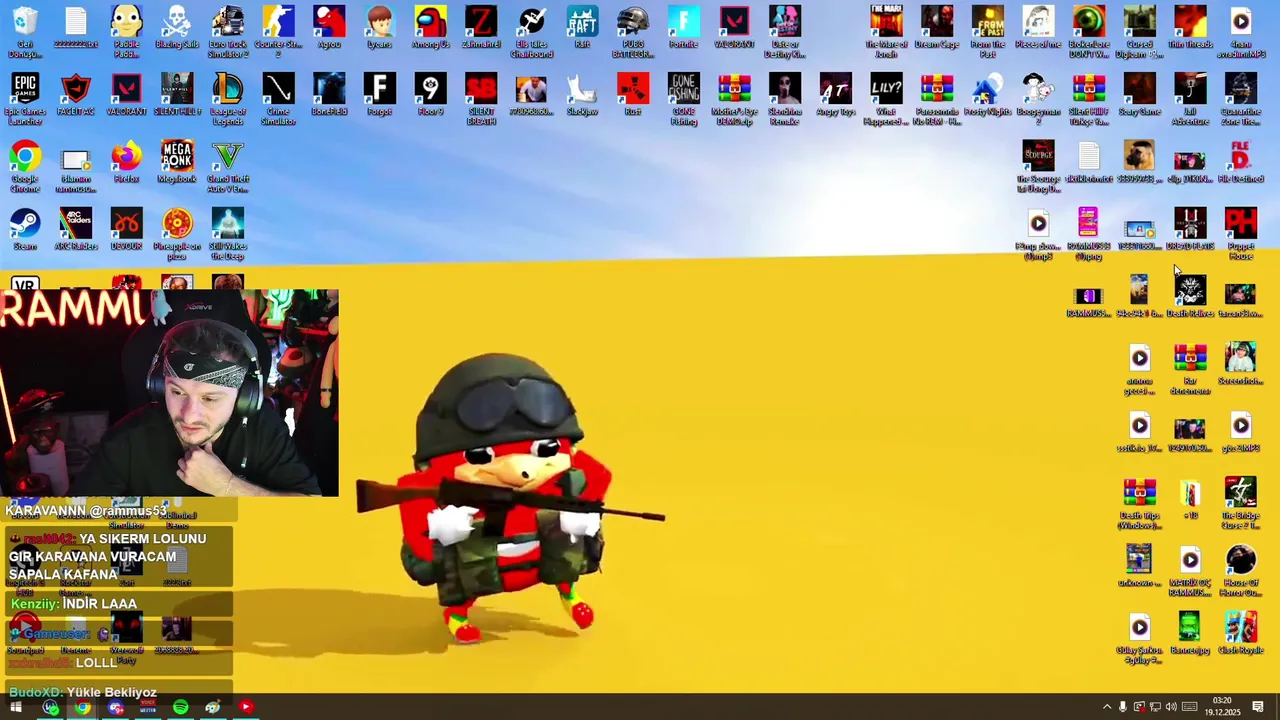
Task: Select the Lycans desktop shortcut
Action: [x=379, y=27]
